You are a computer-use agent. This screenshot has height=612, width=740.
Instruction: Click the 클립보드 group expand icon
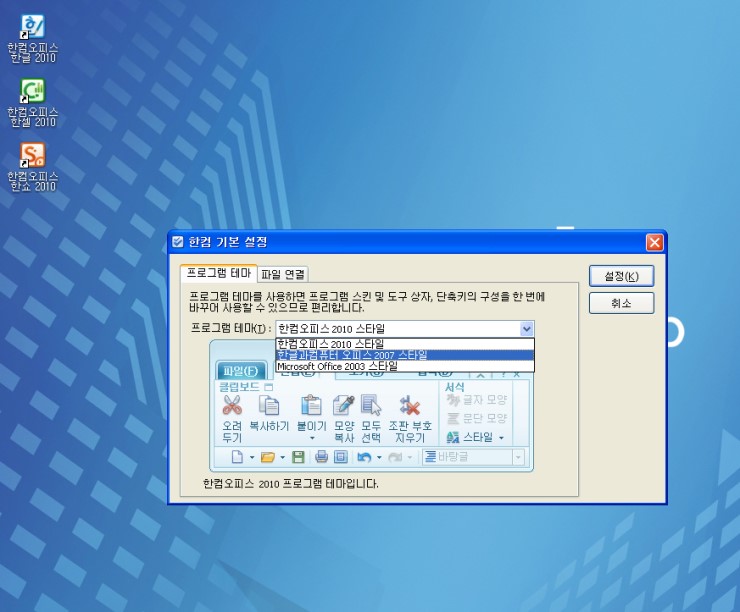tap(269, 387)
